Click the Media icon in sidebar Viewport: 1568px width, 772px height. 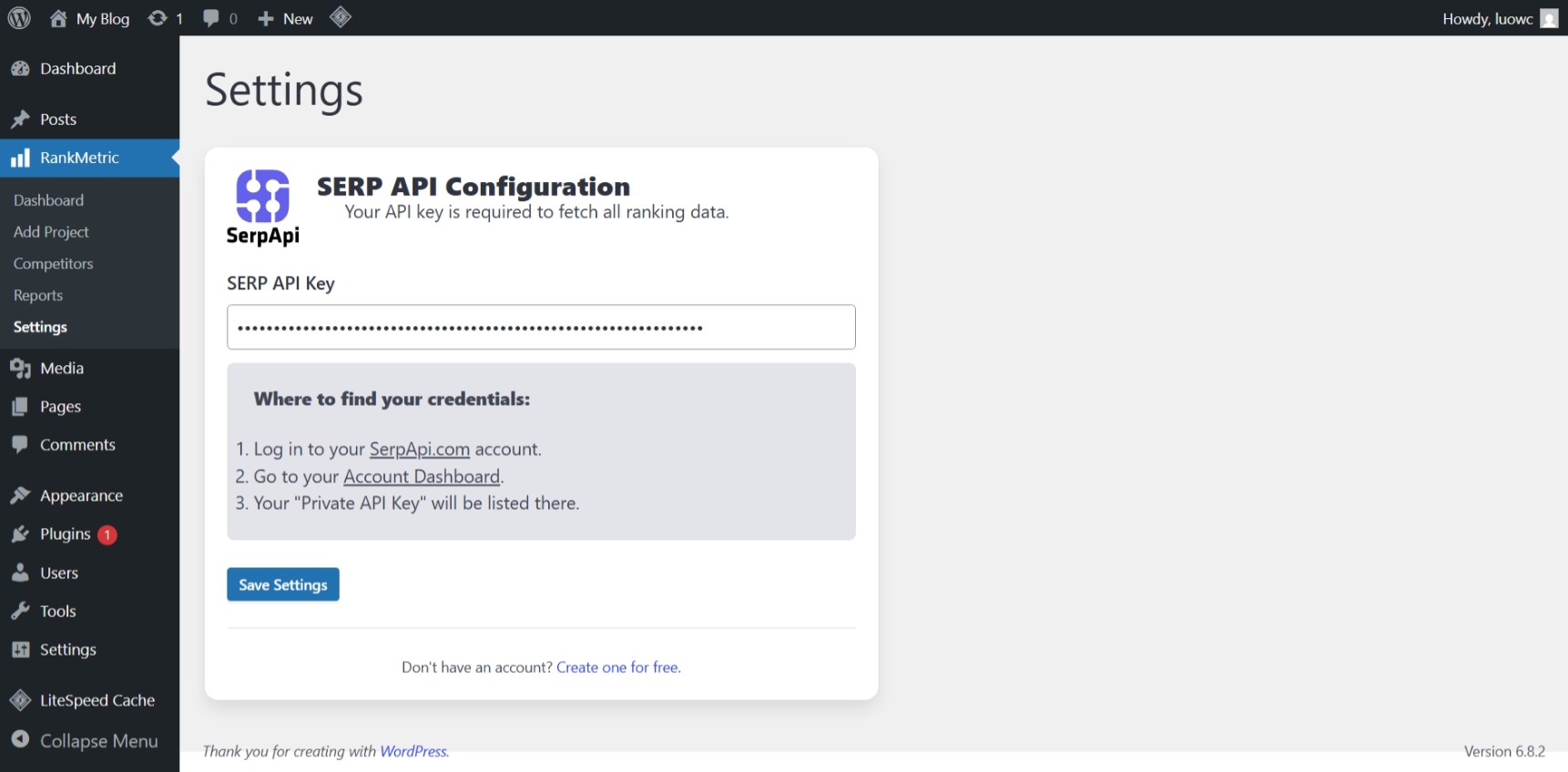tap(20, 368)
